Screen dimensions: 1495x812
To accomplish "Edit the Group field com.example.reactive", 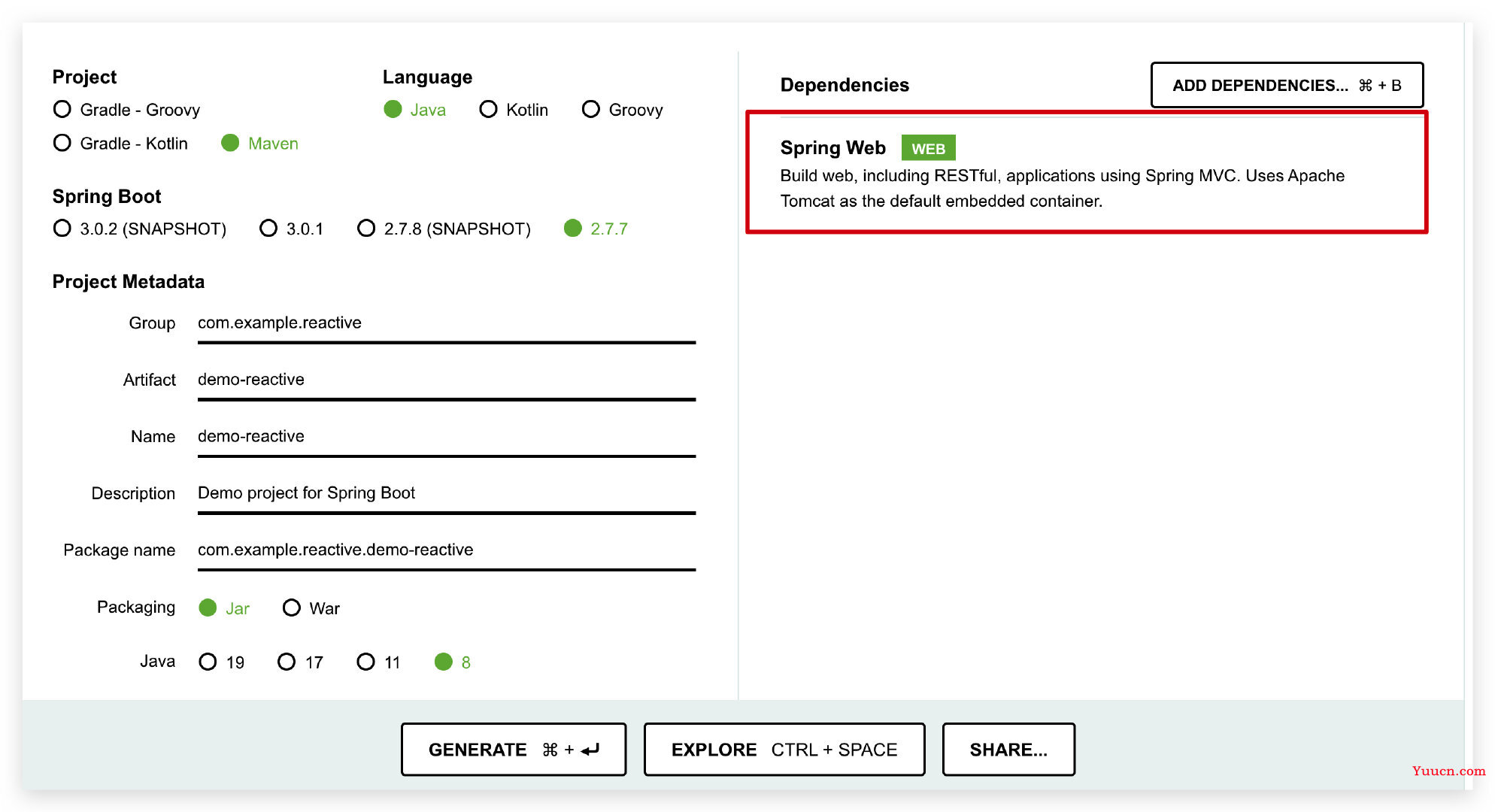I will tap(447, 324).
